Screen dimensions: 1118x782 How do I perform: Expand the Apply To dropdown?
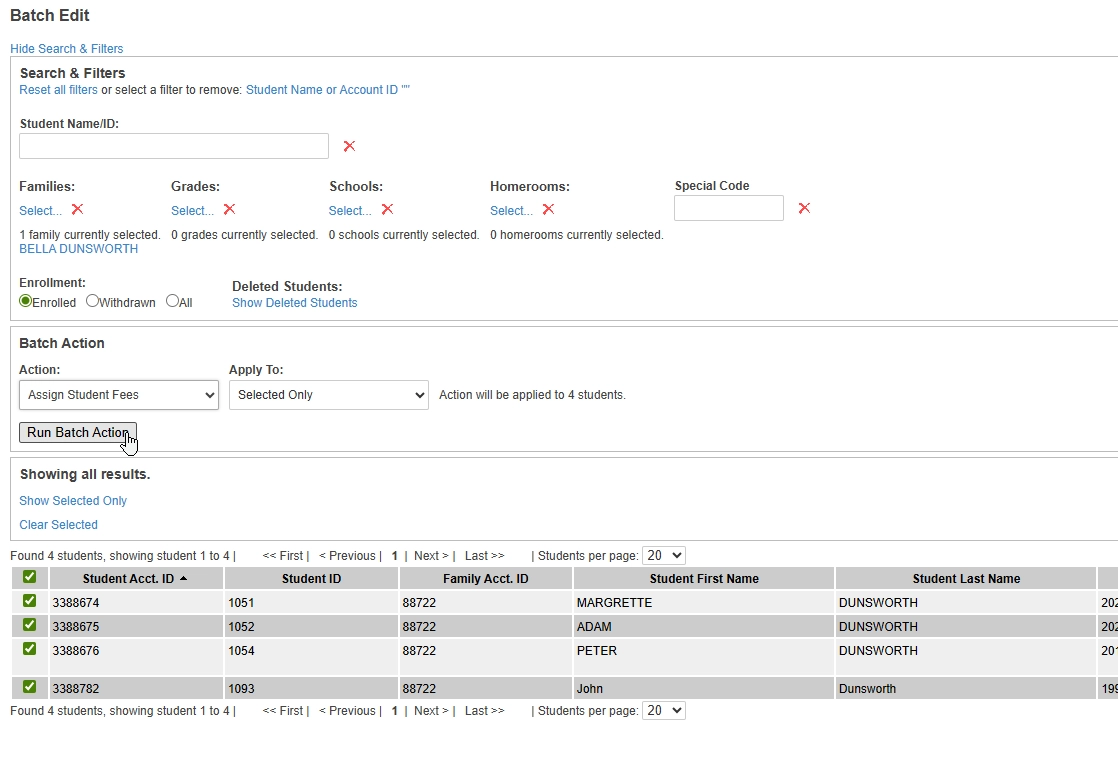click(328, 395)
